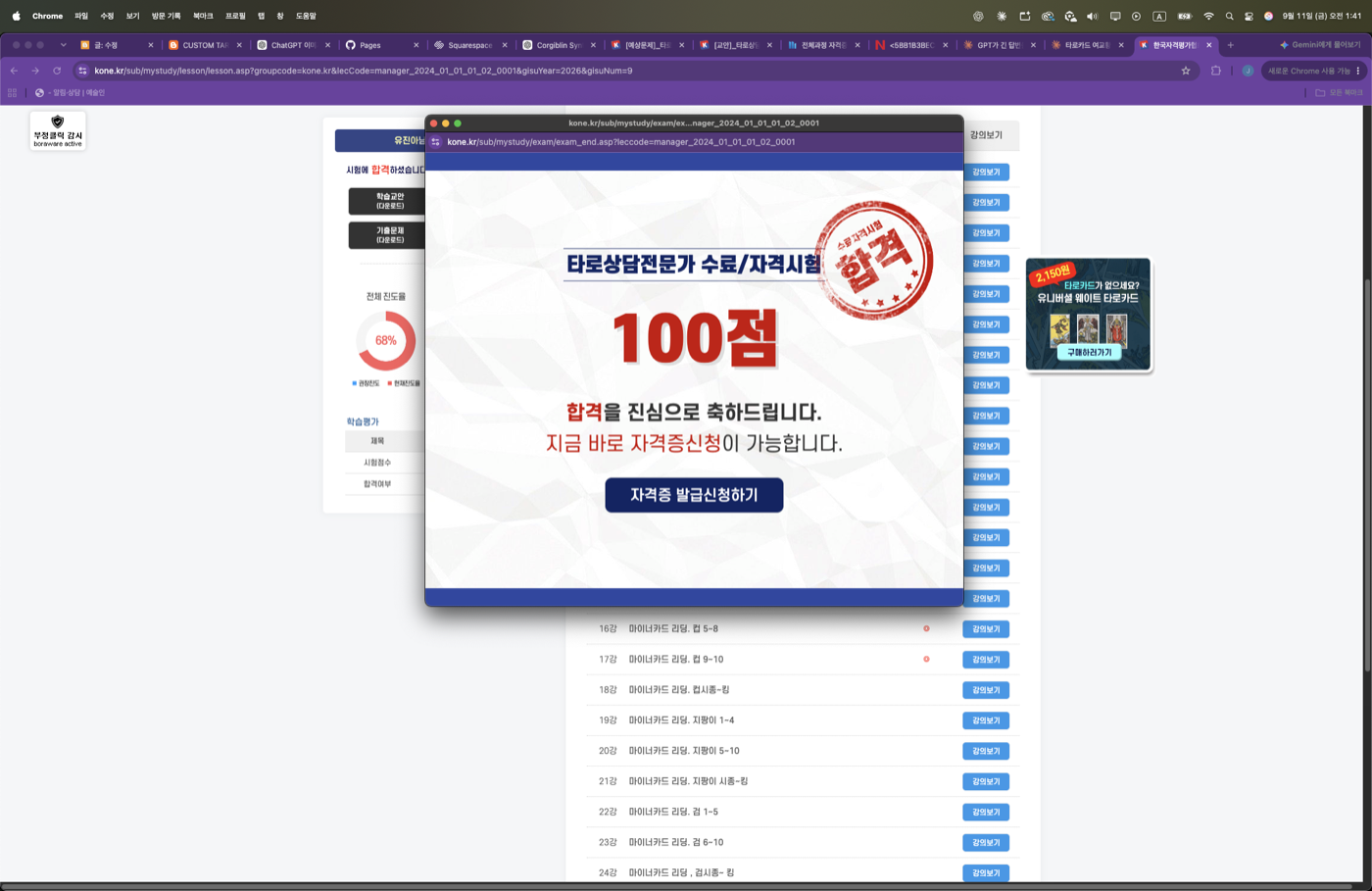This screenshot has height=891, width=1372.
Task: Click 구매하러가기 on the tarot ad
Action: click(1089, 352)
